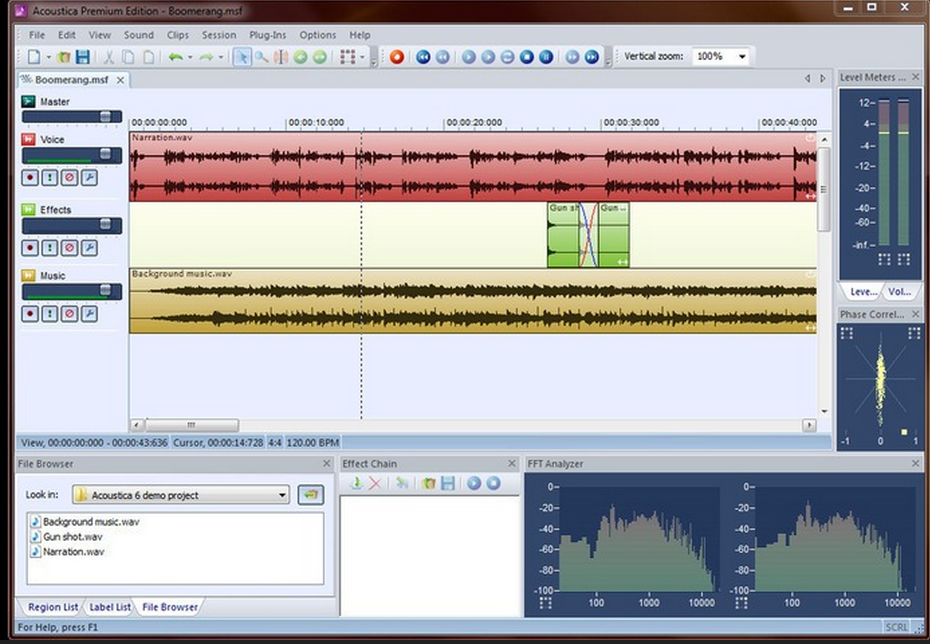Click the timeline horizontal scrollbar
This screenshot has height=644, width=930.
point(190,424)
